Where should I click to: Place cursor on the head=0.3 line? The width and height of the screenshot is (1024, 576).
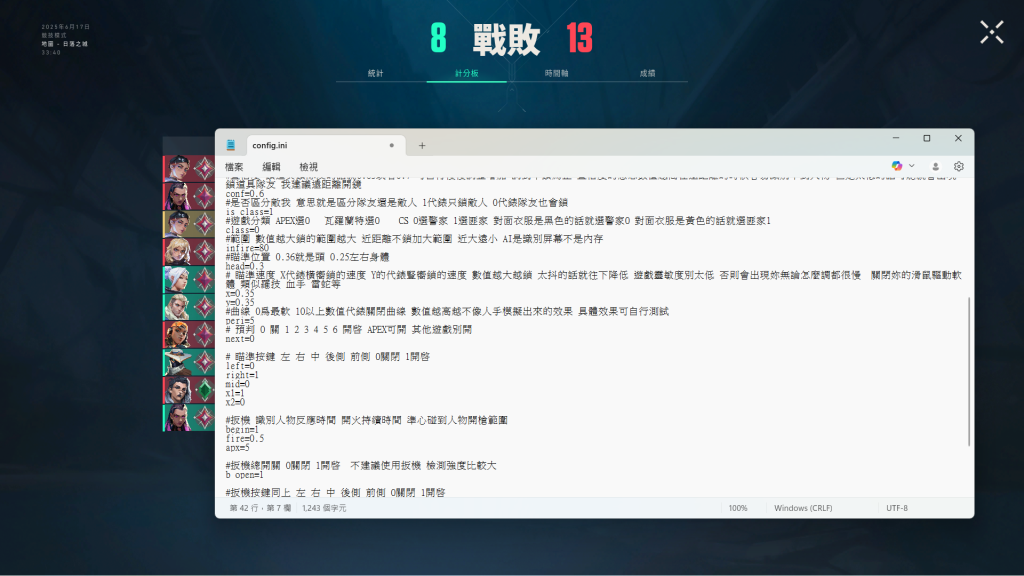(245, 266)
